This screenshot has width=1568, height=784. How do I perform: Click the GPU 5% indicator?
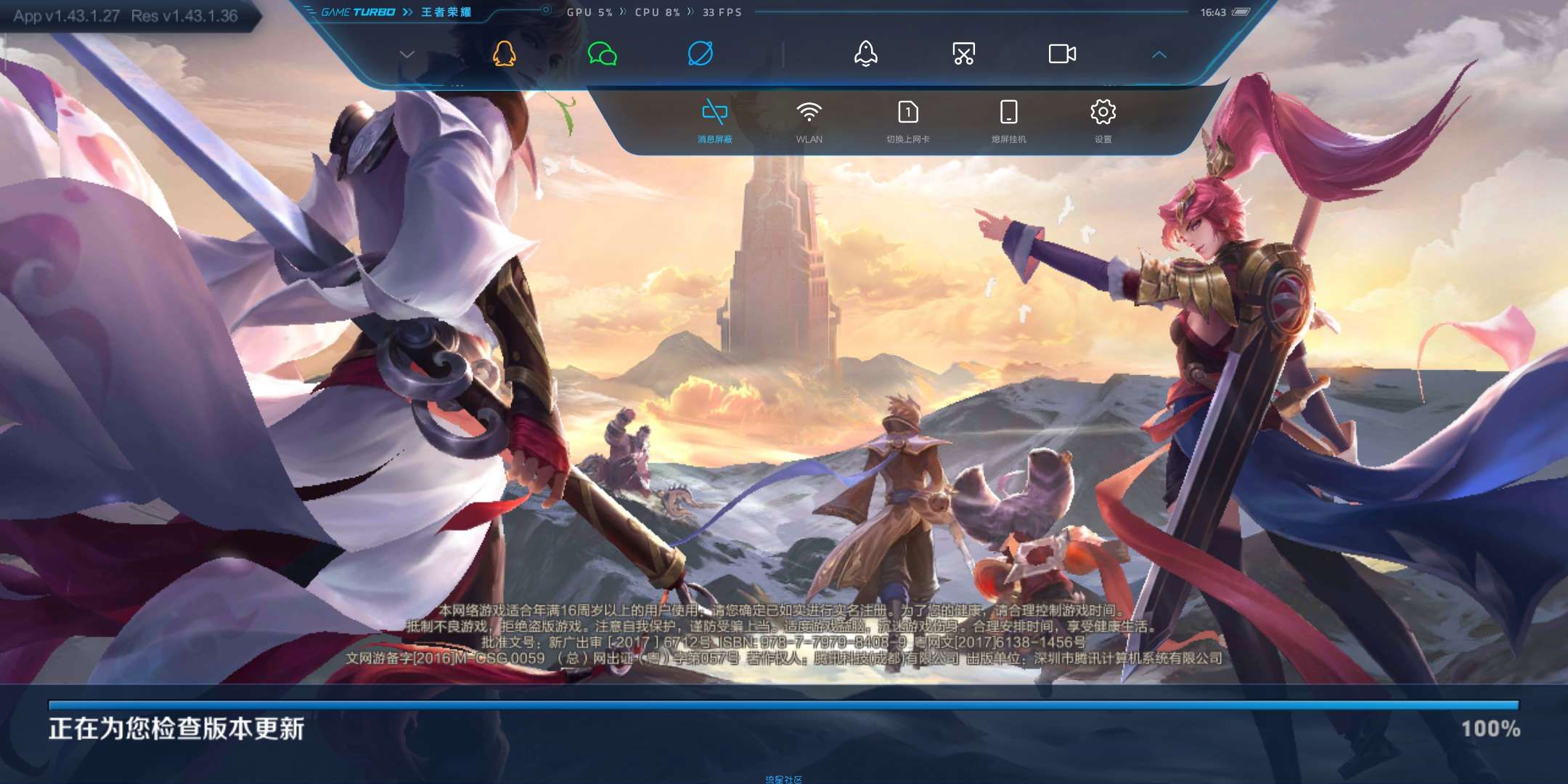click(589, 12)
